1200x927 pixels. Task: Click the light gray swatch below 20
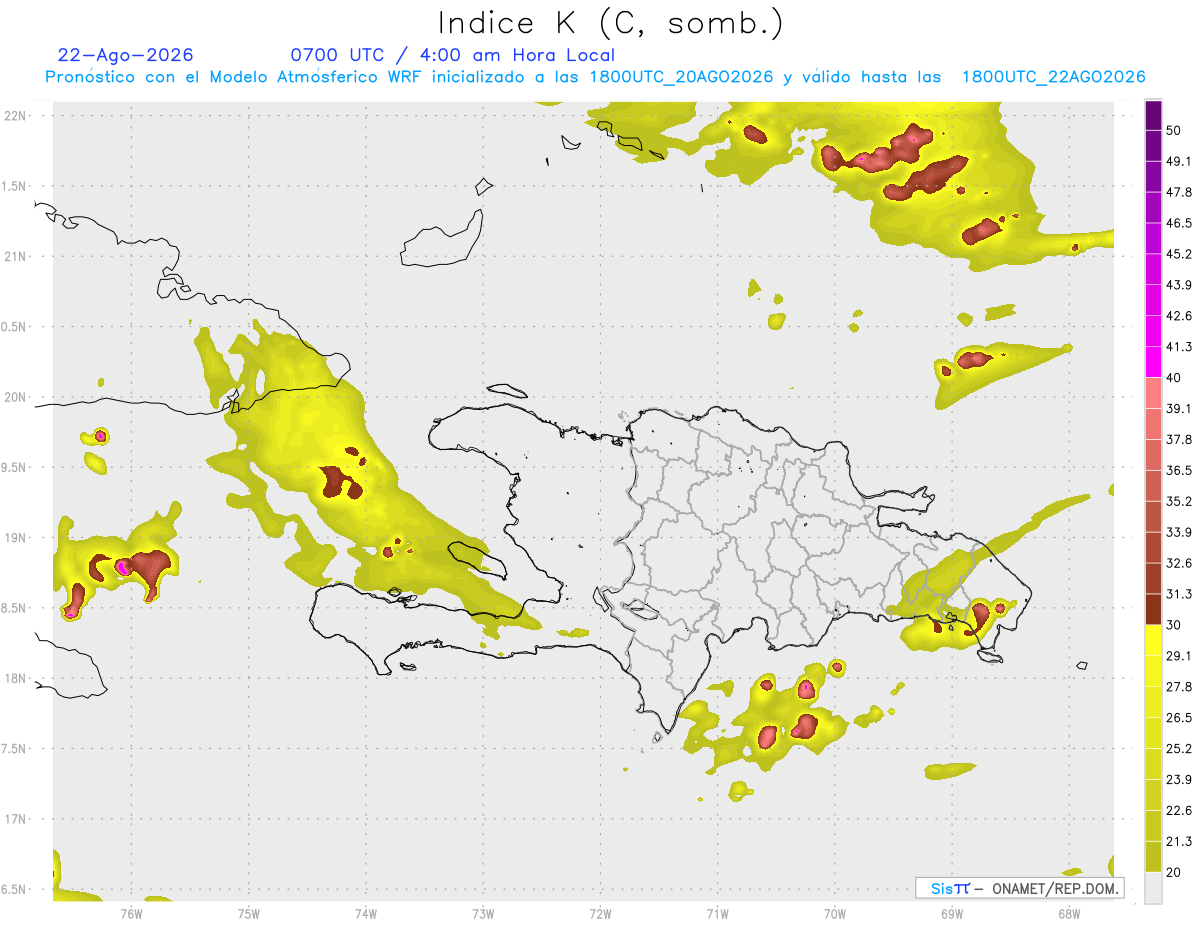tap(1153, 888)
